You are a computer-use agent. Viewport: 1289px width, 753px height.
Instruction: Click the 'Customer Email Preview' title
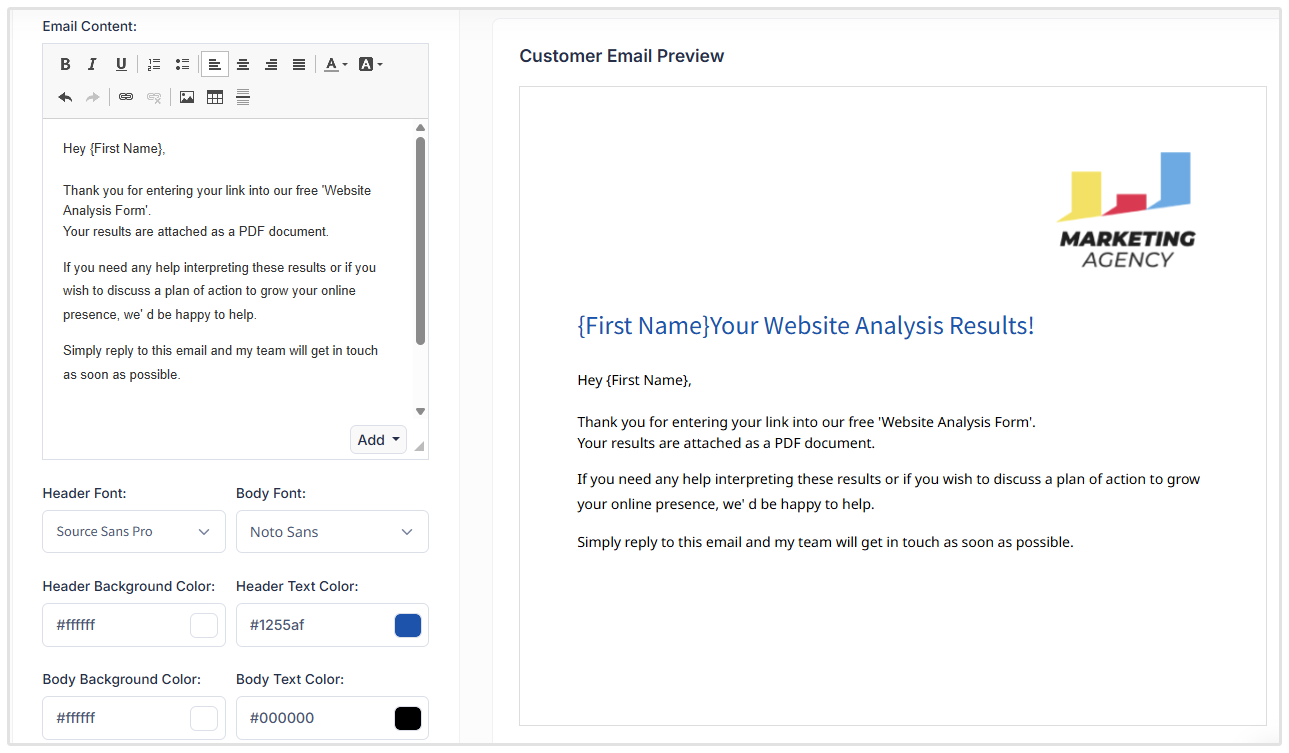[622, 56]
